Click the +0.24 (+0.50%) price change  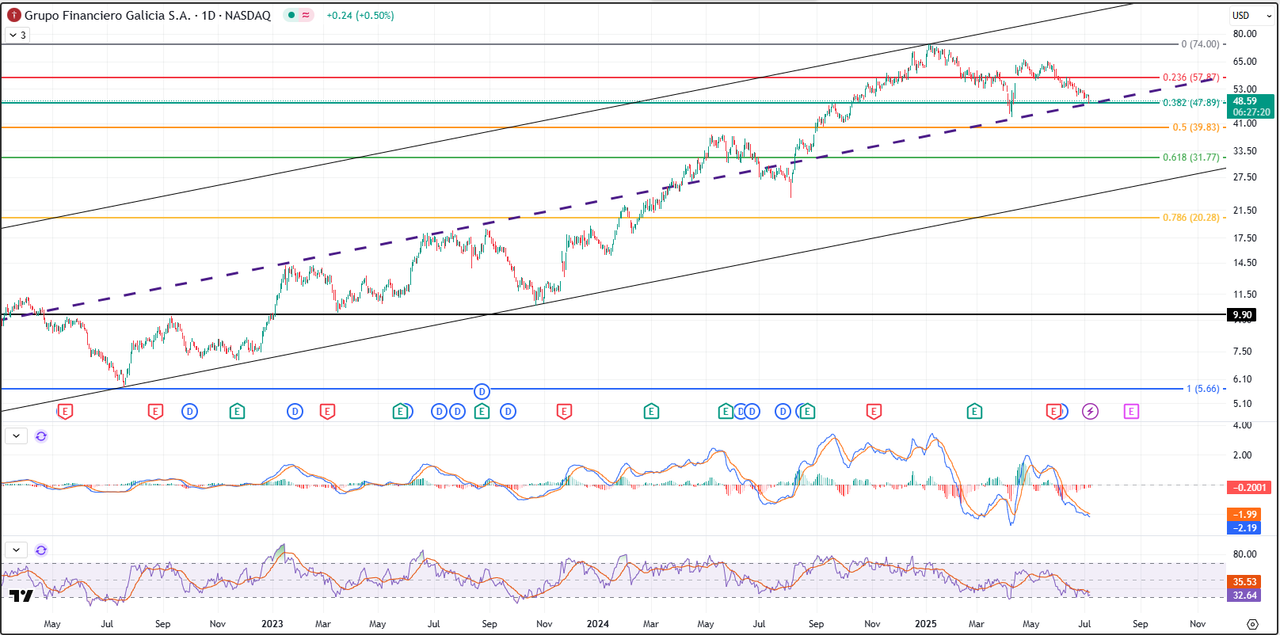360,16
